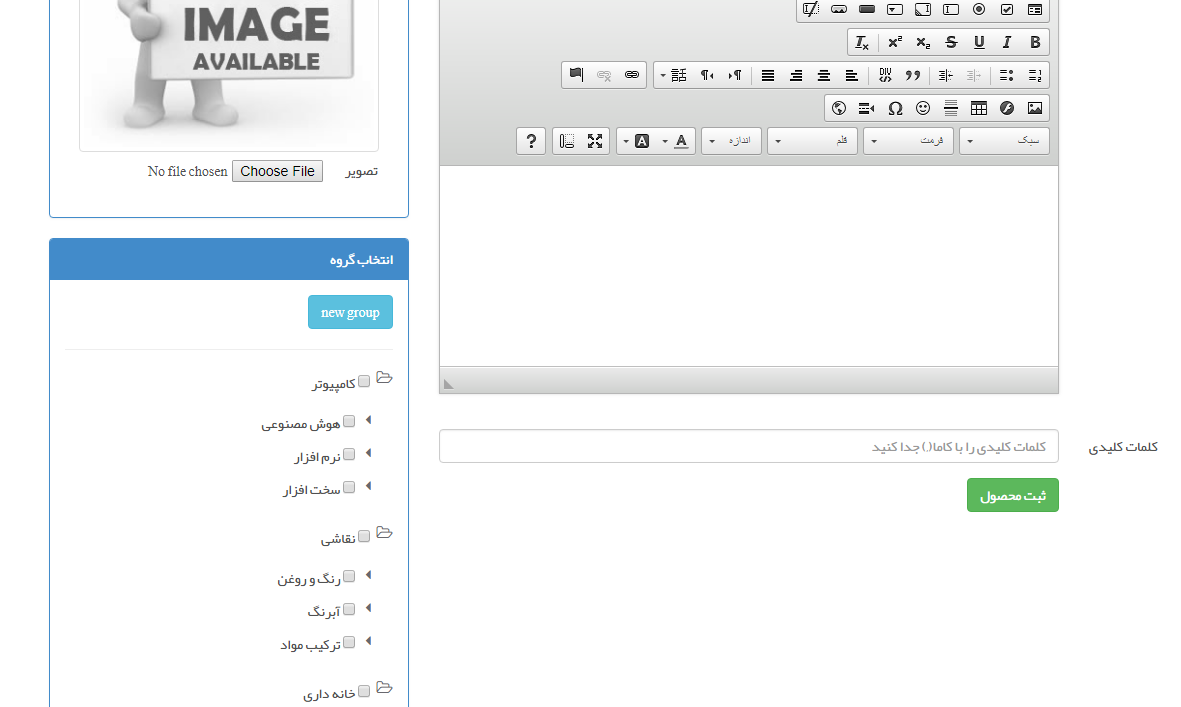Click the keywords input field
Image resolution: width=1181 pixels, height=707 pixels.
tap(748, 446)
